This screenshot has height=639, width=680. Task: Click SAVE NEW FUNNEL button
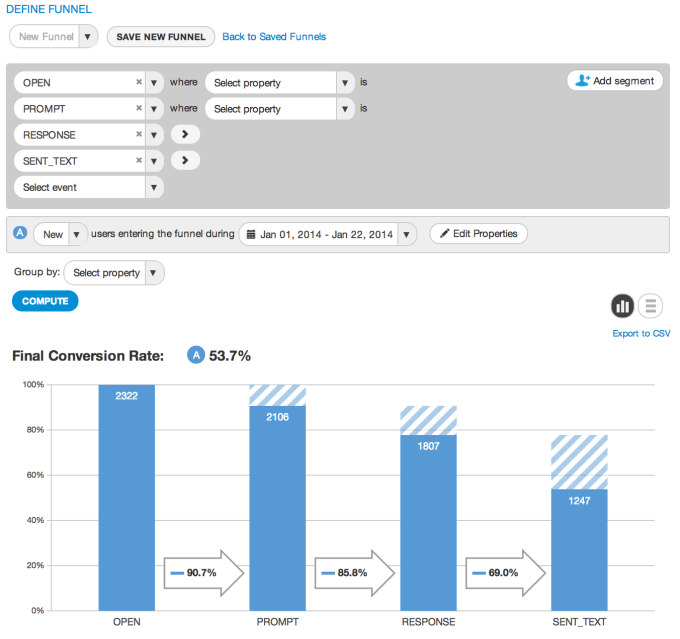(x=161, y=37)
